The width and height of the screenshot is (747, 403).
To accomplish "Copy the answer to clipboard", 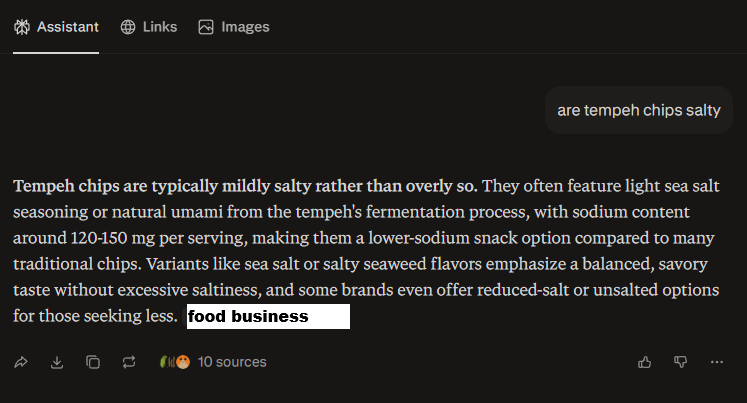I will pos(93,362).
